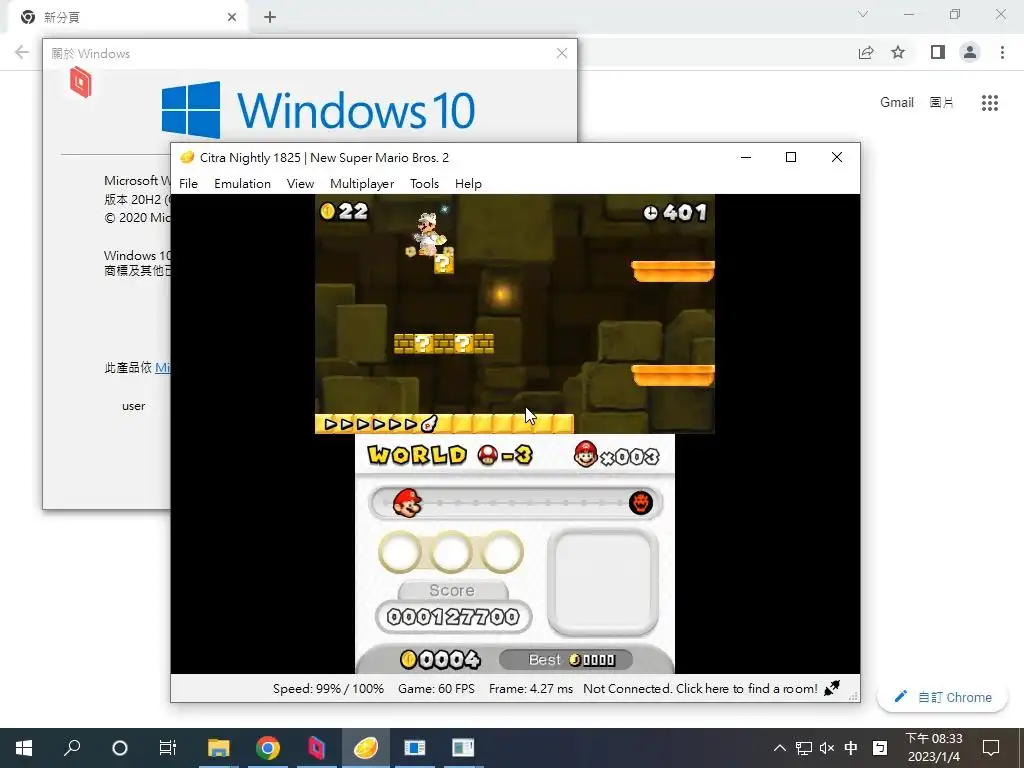Click 'Not Connected. Click here to find a room!'
The width and height of the screenshot is (1024, 768).
[x=700, y=688]
